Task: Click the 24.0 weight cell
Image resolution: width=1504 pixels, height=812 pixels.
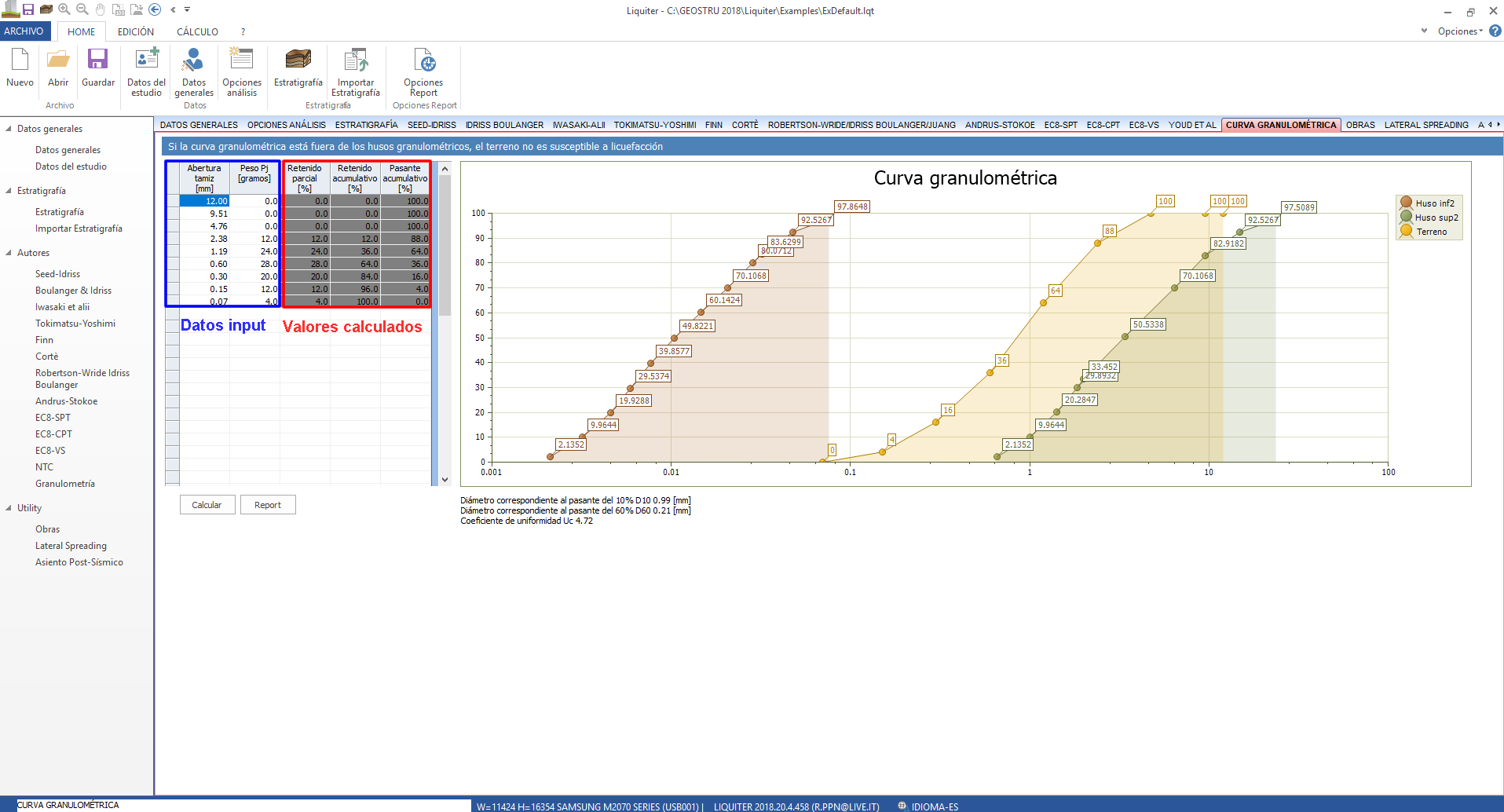Action: (254, 251)
